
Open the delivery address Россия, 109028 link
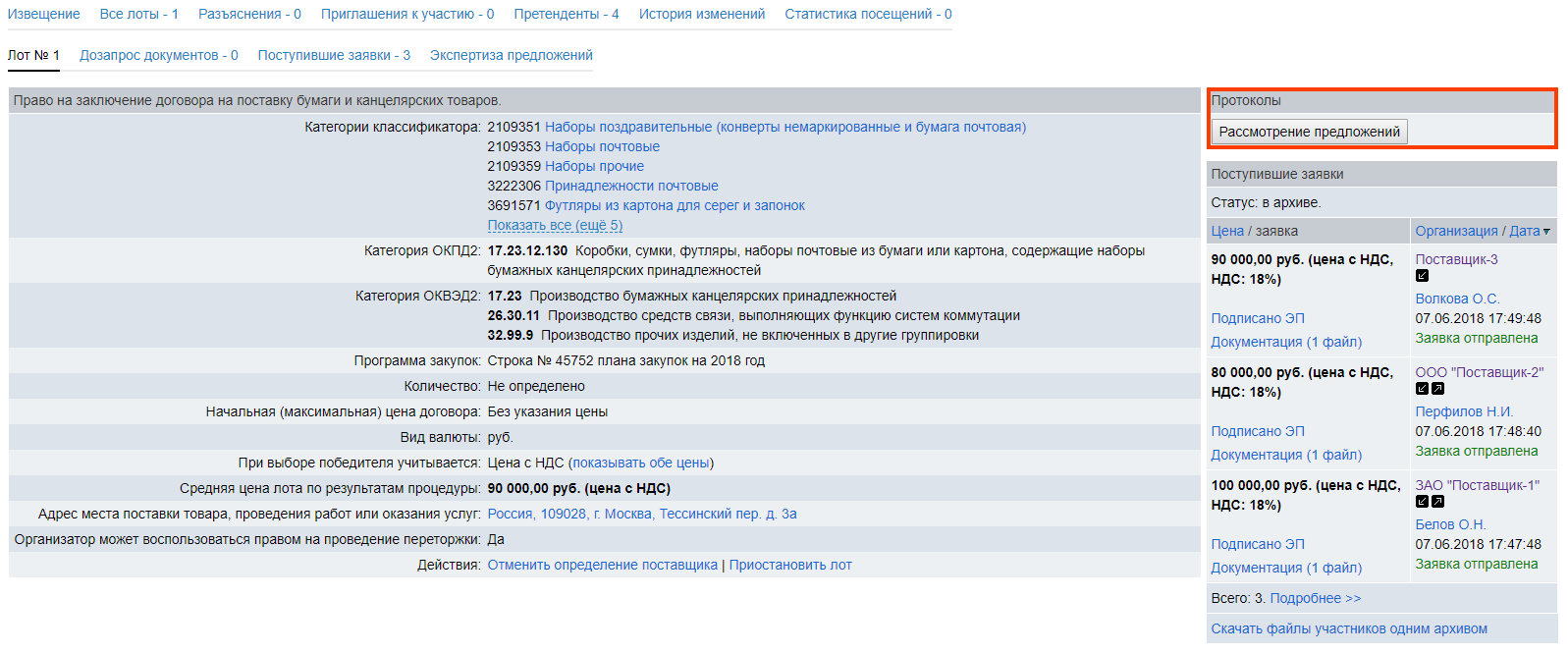(641, 514)
